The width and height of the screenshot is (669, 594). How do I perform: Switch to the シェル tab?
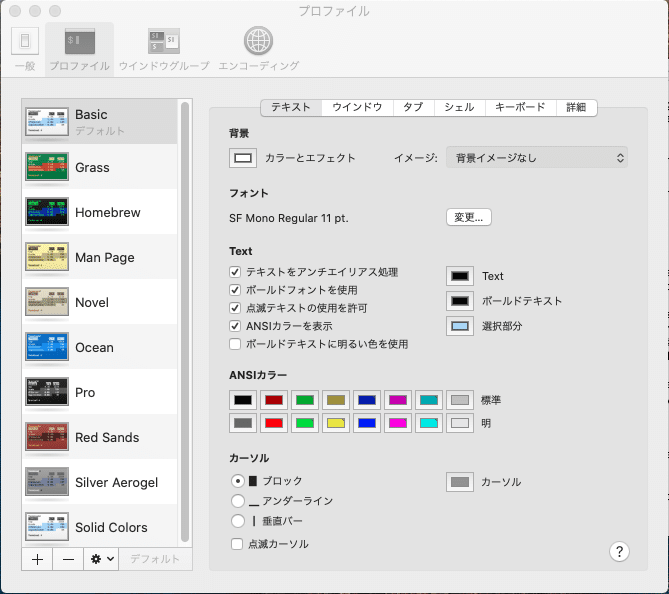pos(460,107)
